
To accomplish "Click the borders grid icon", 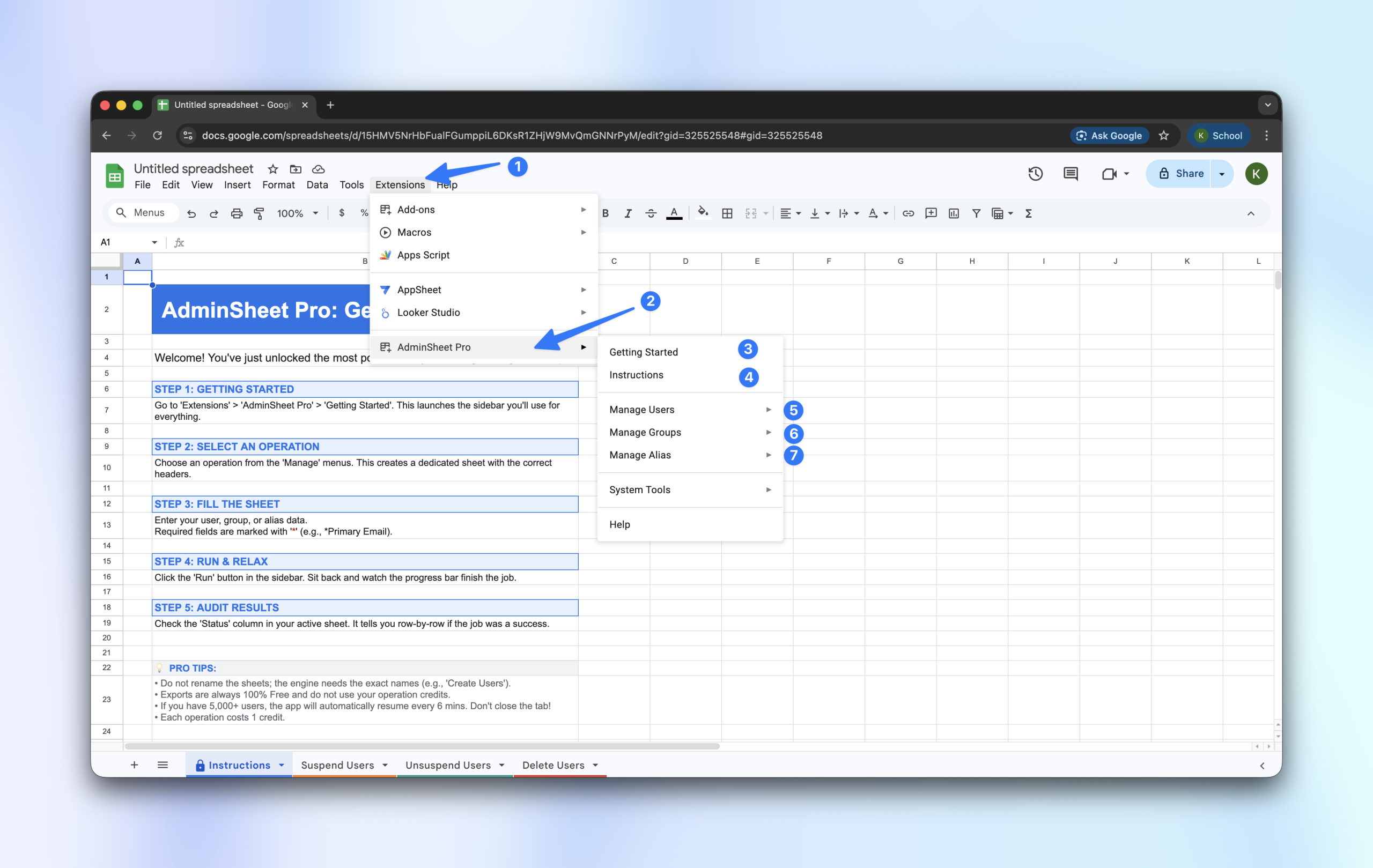I will click(727, 213).
